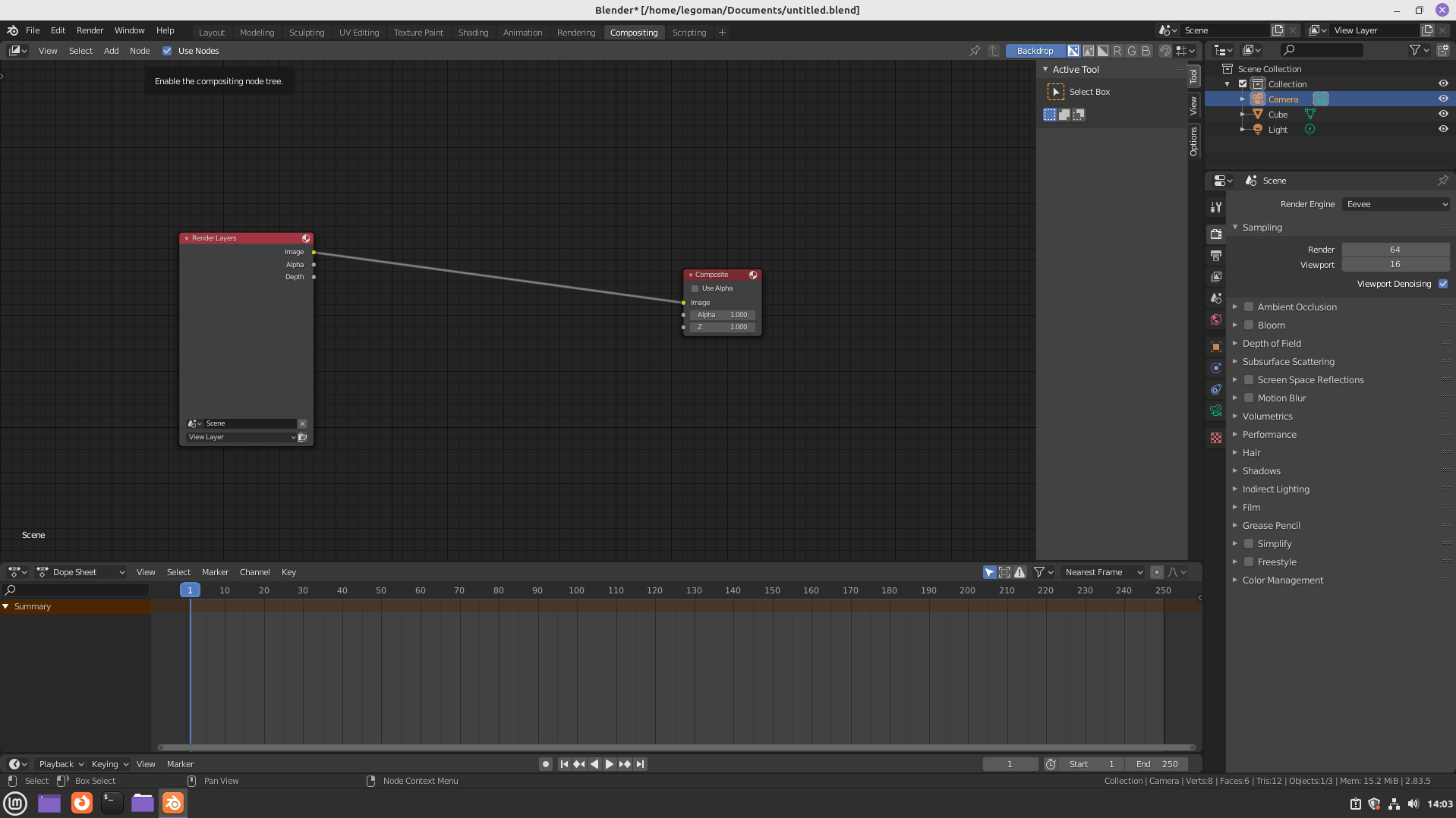
Task: Expand the Color Management panel
Action: tap(1283, 580)
